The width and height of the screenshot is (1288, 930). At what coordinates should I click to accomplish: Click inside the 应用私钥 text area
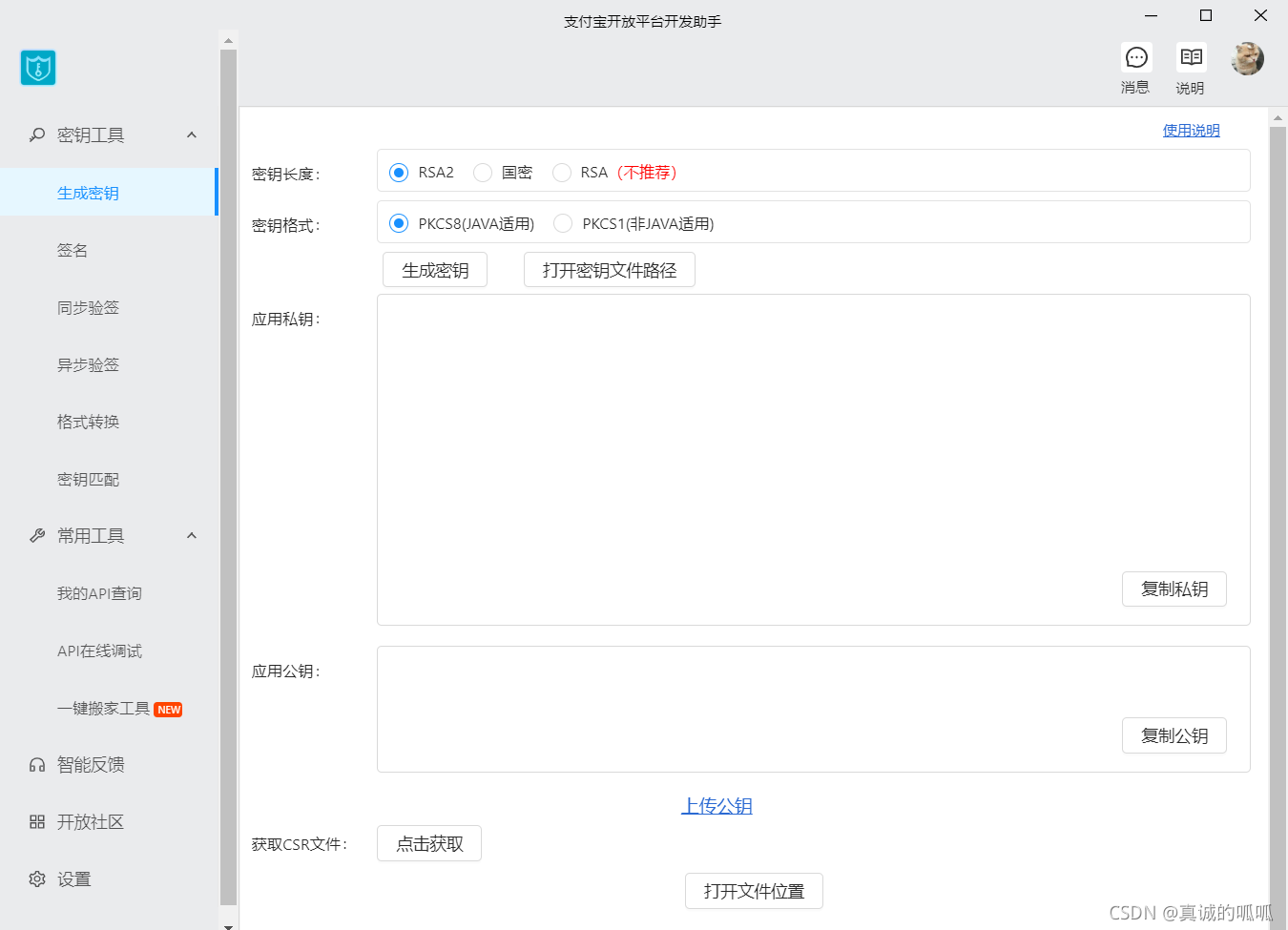point(813,460)
